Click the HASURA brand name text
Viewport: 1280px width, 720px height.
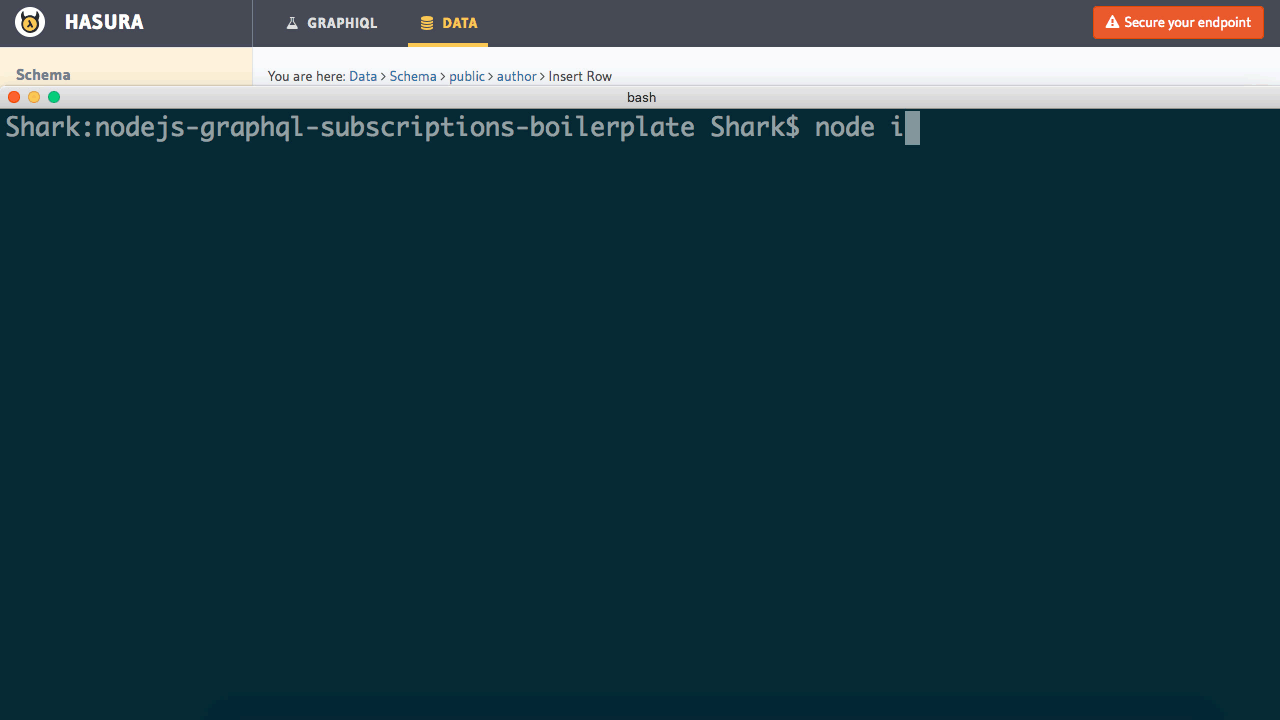(x=104, y=22)
